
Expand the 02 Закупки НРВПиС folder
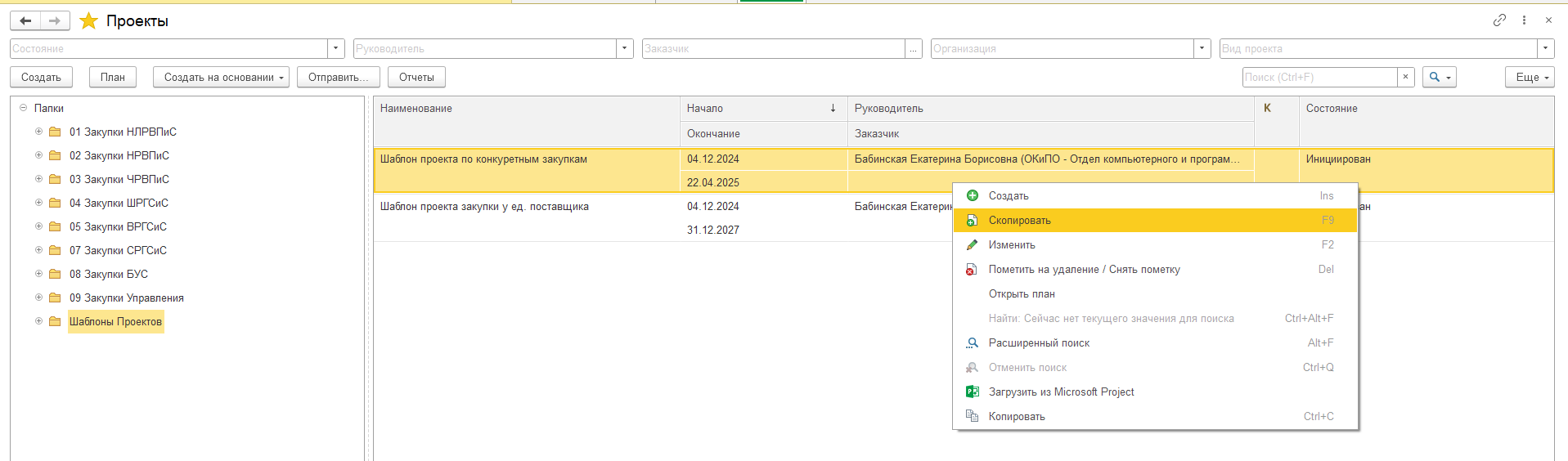pyautogui.click(x=38, y=155)
